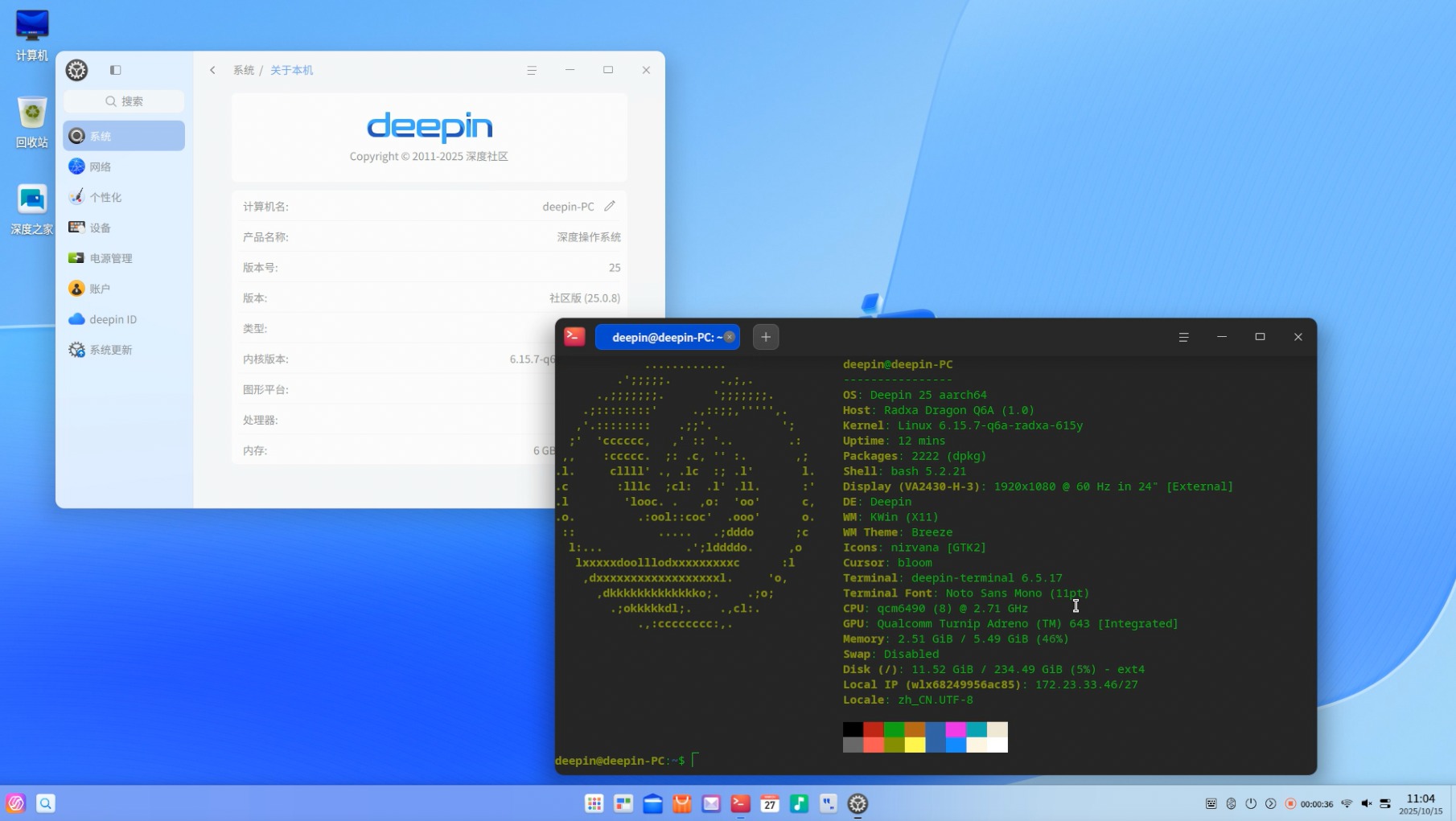Open the file manager in the dock
Image resolution: width=1456 pixels, height=821 pixels.
pos(652,803)
